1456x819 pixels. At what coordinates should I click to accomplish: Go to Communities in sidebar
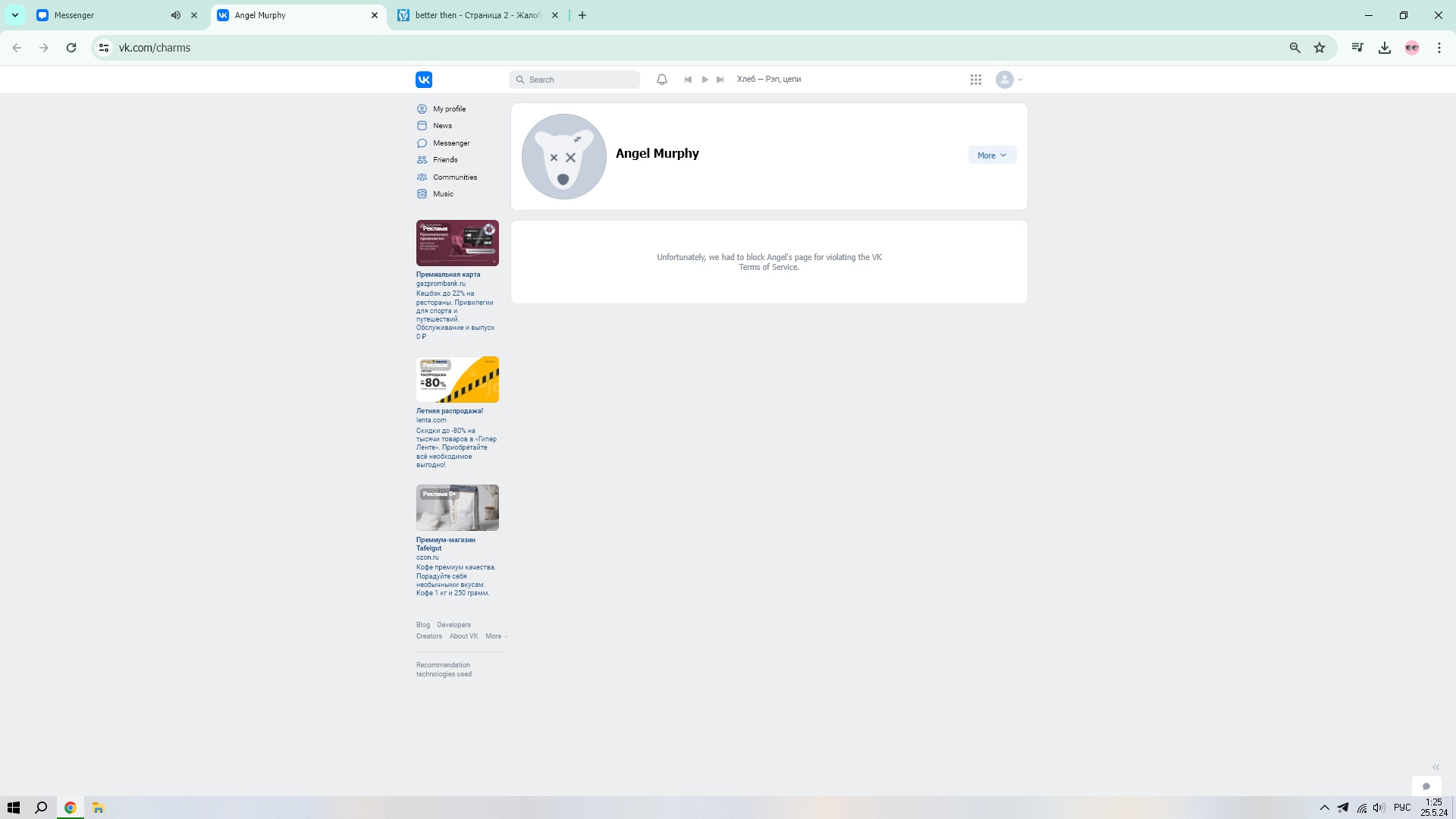click(454, 177)
